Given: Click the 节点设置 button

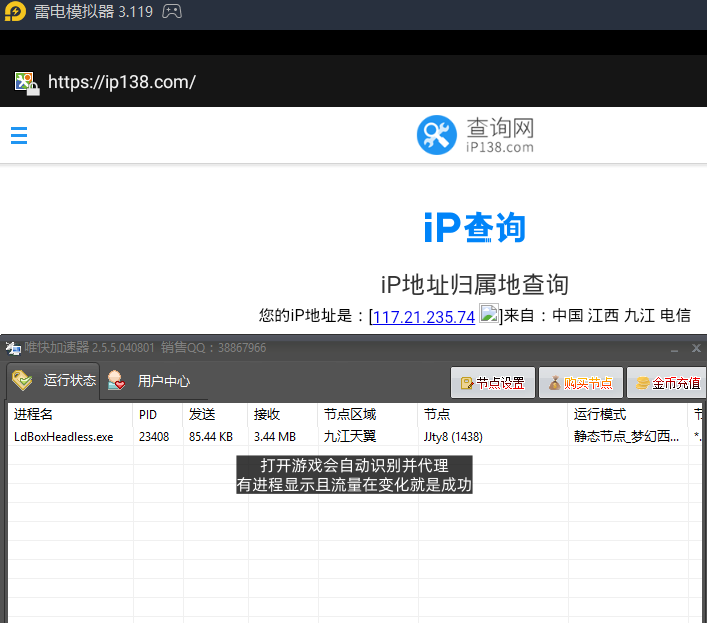Looking at the screenshot, I should click(493, 383).
